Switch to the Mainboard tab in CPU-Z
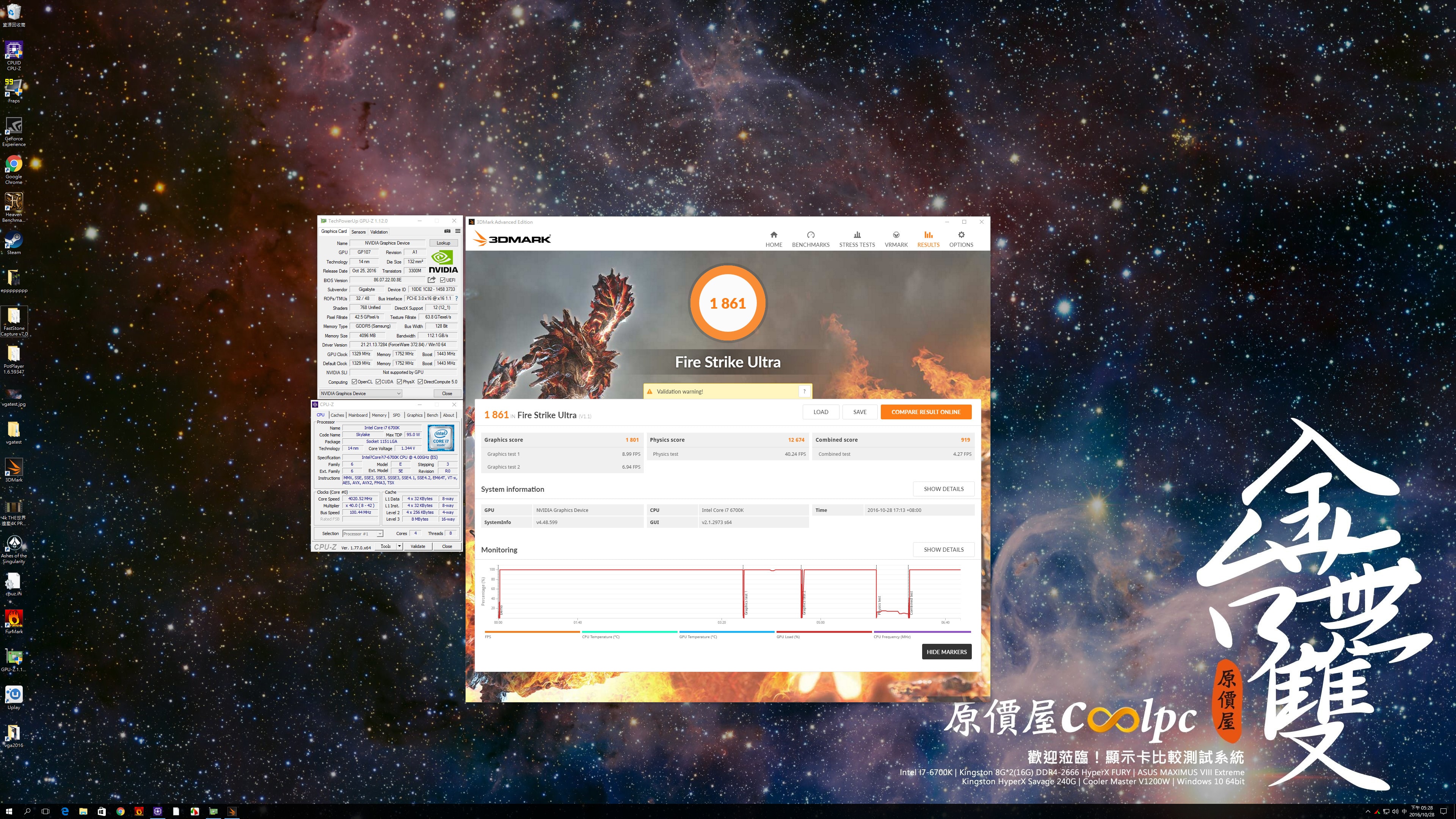Image resolution: width=1456 pixels, height=819 pixels. (358, 415)
